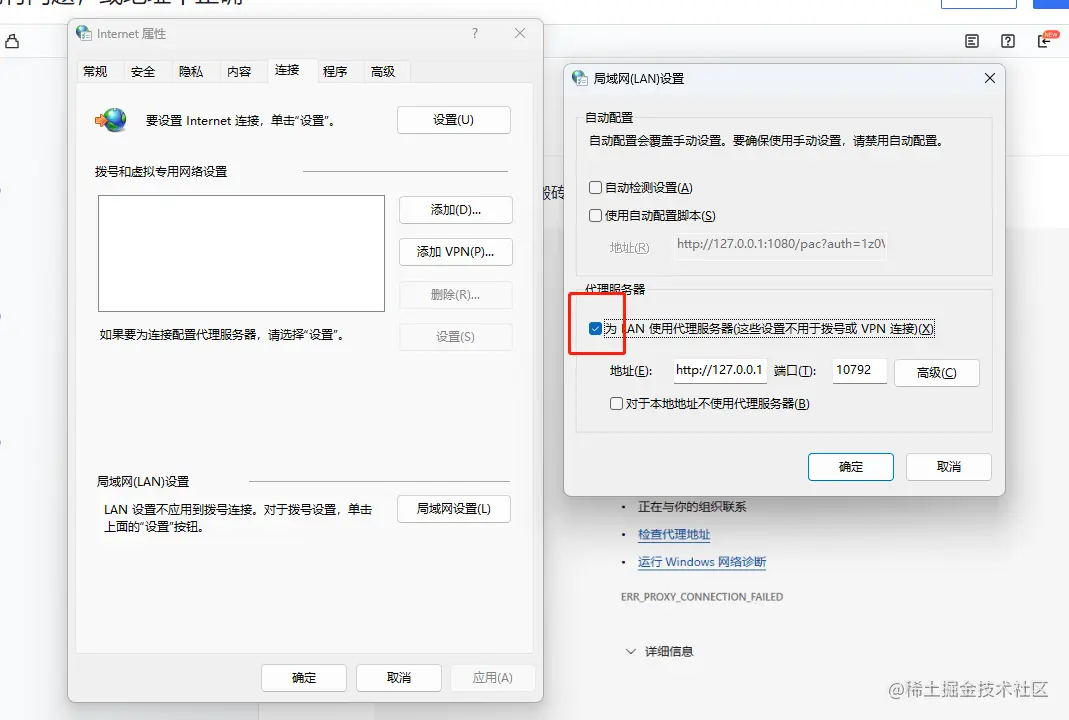Screen dimensions: 1069x720
Task: Click the Internet 属性 title bar globe icon
Action: click(84, 33)
